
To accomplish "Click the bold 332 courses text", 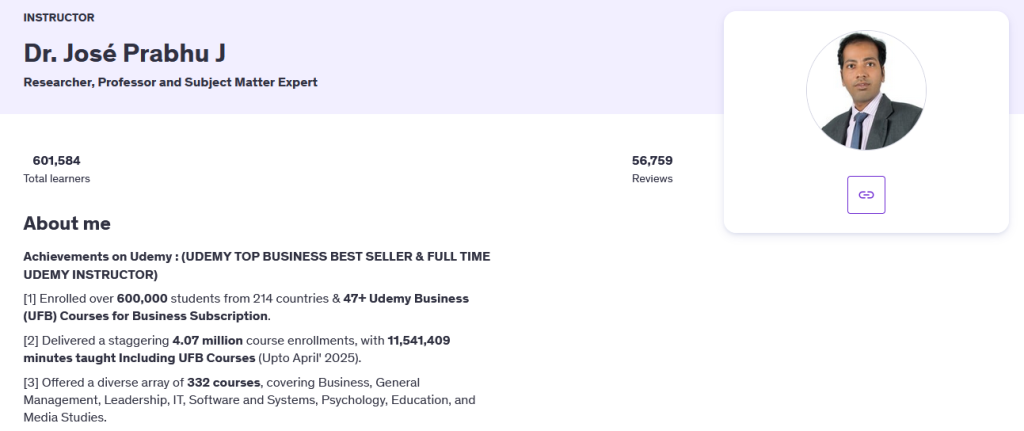I will pyautogui.click(x=224, y=382).
